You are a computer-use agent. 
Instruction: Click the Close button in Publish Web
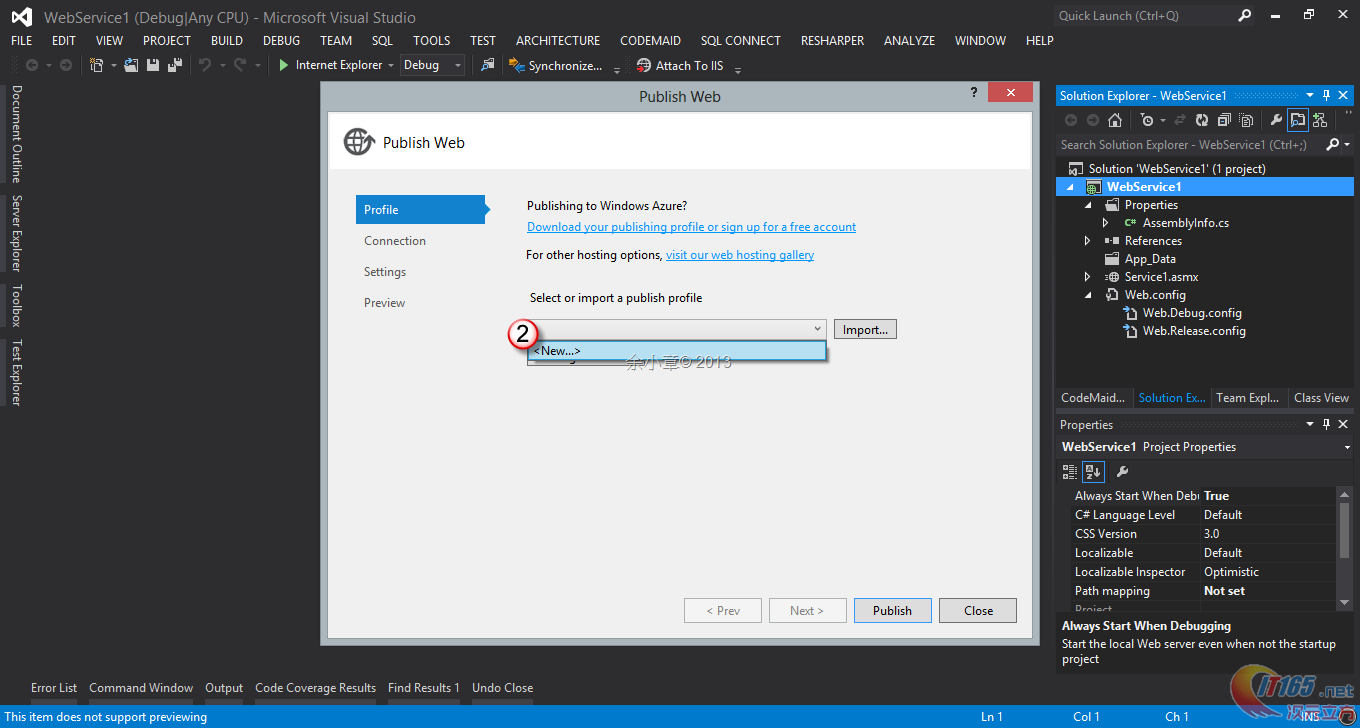coord(978,610)
